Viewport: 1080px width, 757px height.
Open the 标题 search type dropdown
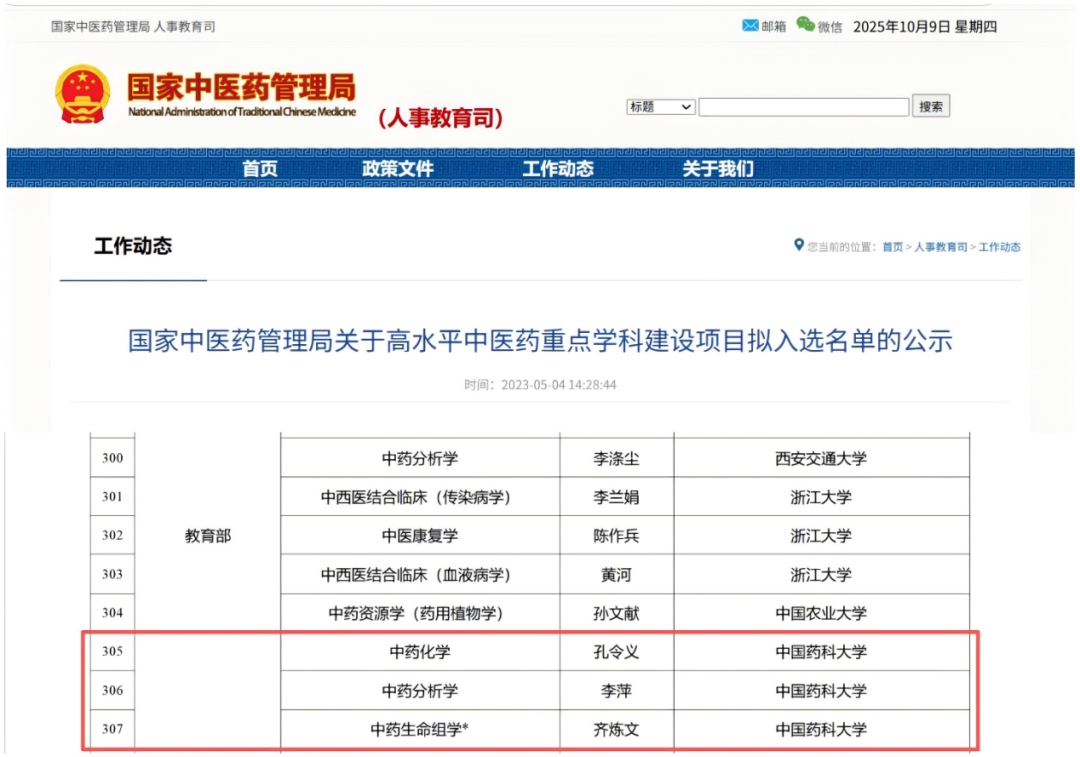pyautogui.click(x=660, y=107)
